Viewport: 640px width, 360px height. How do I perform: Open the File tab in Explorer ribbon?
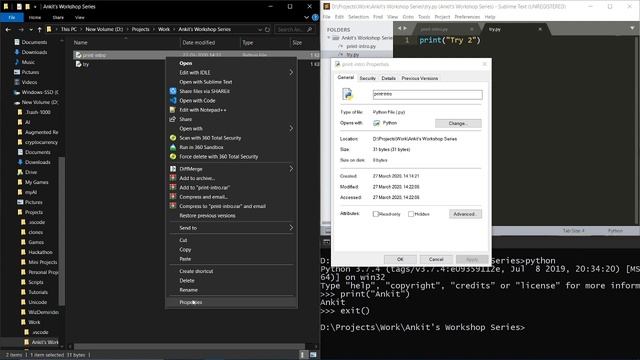point(12,17)
